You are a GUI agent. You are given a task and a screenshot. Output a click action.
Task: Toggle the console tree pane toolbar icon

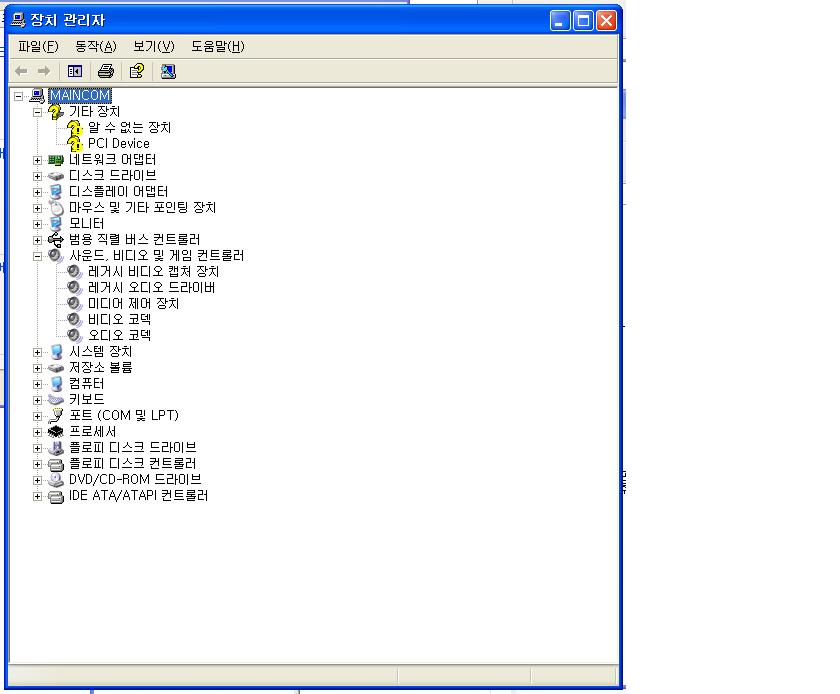point(74,71)
